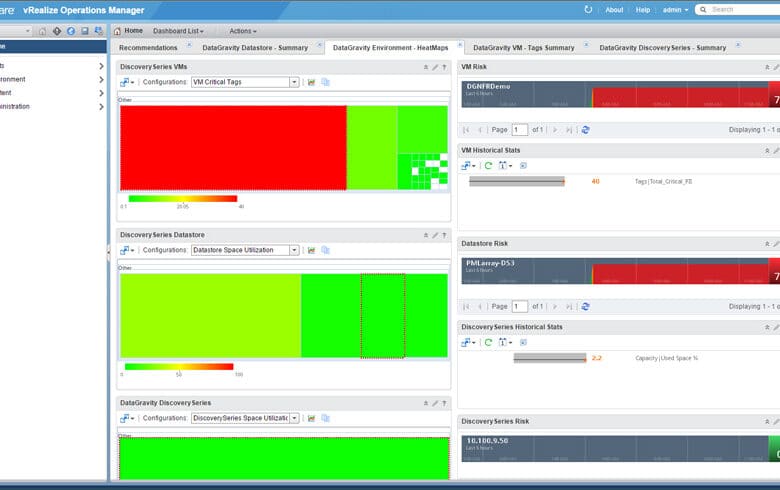Screen dimensions: 780x490
Task: Click copy icon in Discovery Series Datastore toolbar
Action: 325,250
